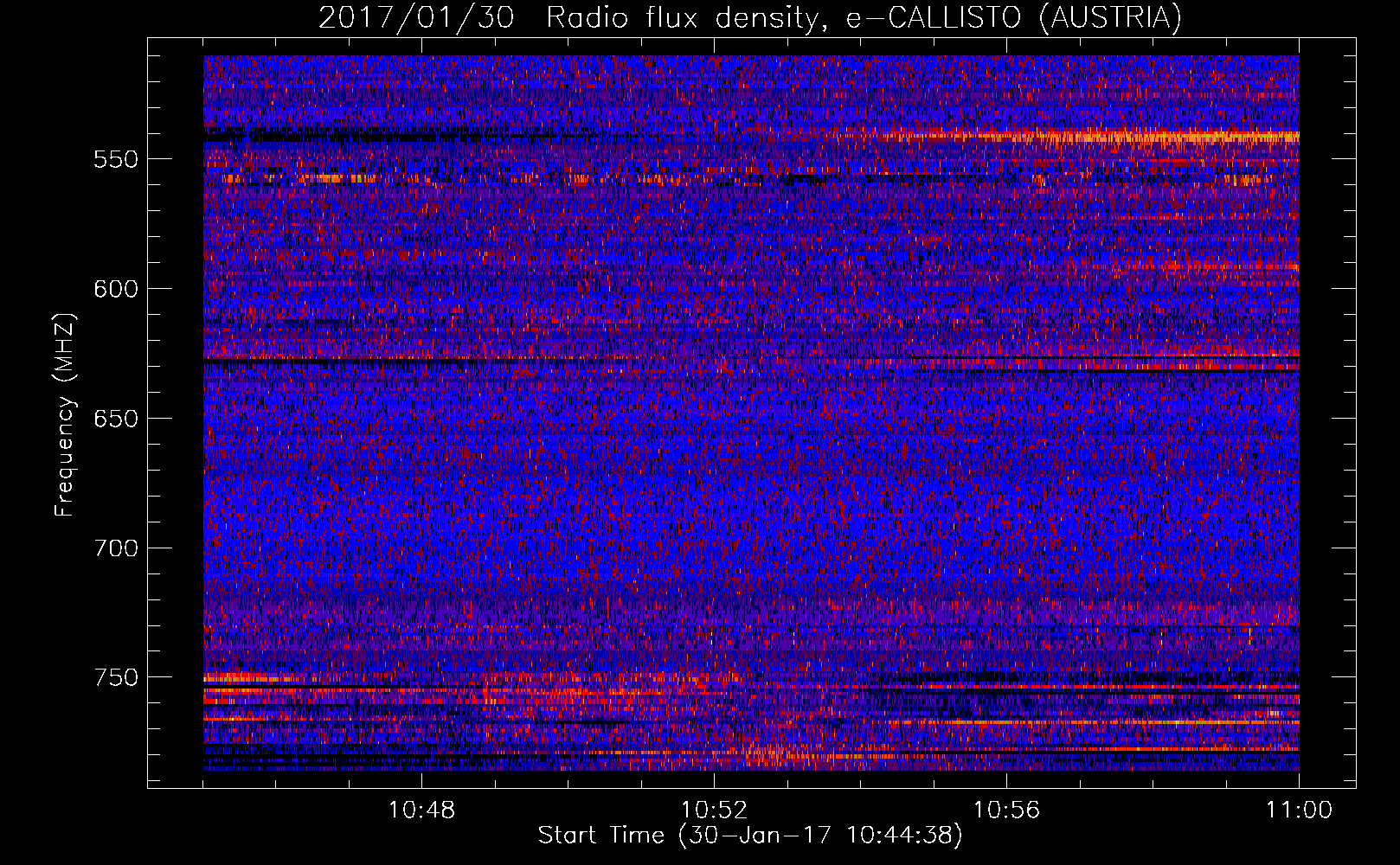Click the 550 frequency tick label
The width and height of the screenshot is (1400, 865).
coord(116,159)
